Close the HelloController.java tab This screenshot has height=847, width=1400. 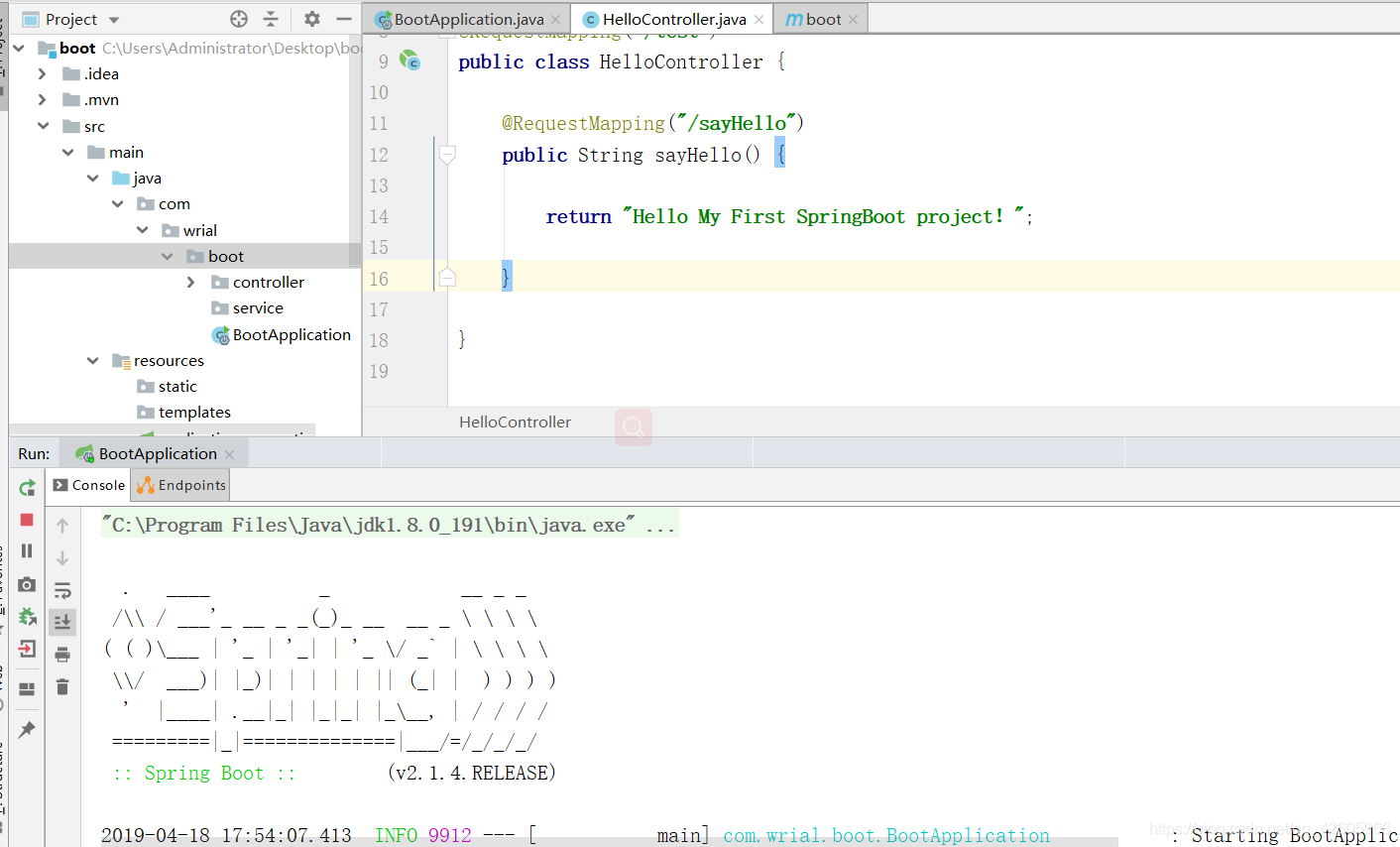tap(758, 19)
